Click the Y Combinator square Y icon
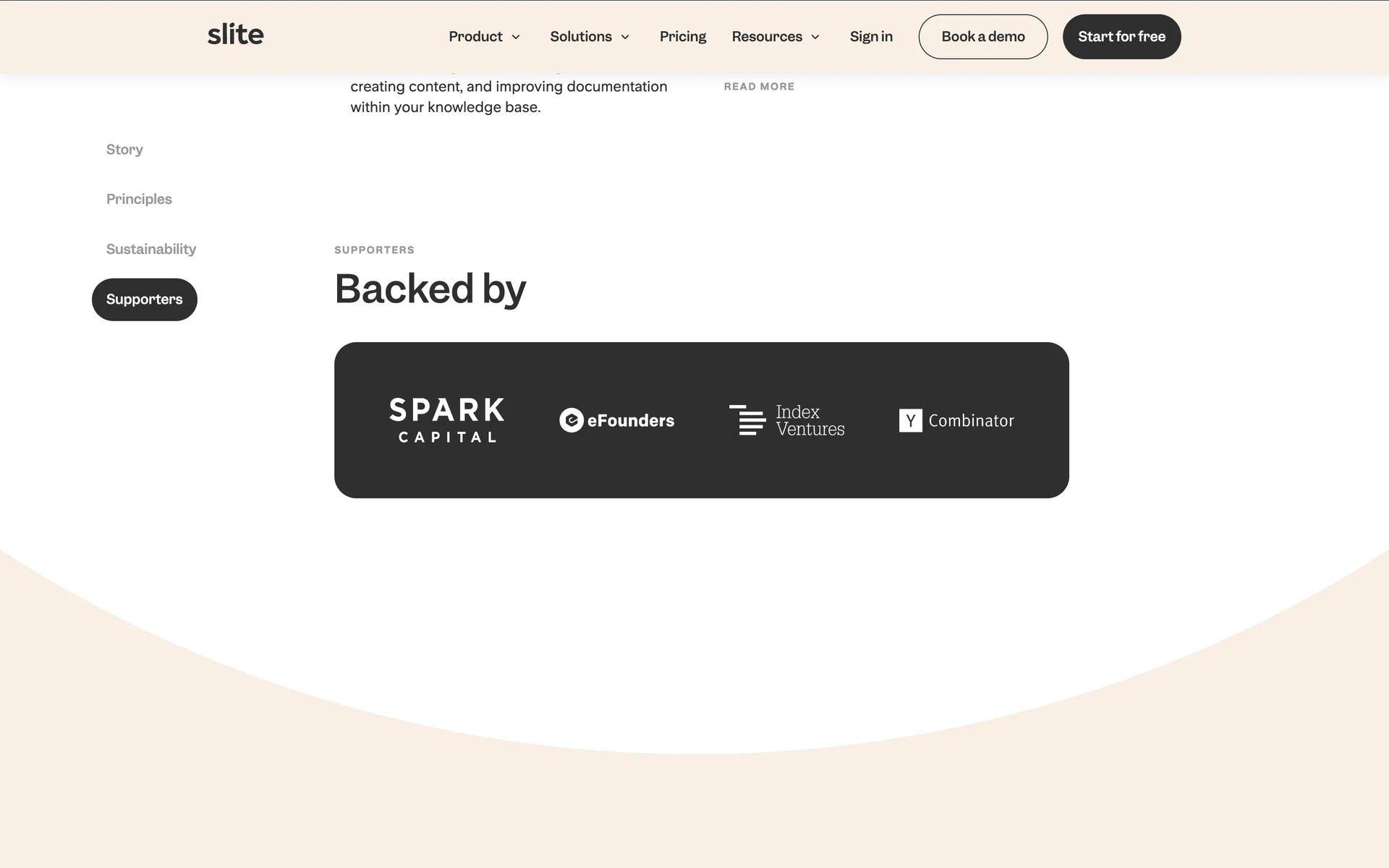The image size is (1389, 868). pyautogui.click(x=910, y=420)
